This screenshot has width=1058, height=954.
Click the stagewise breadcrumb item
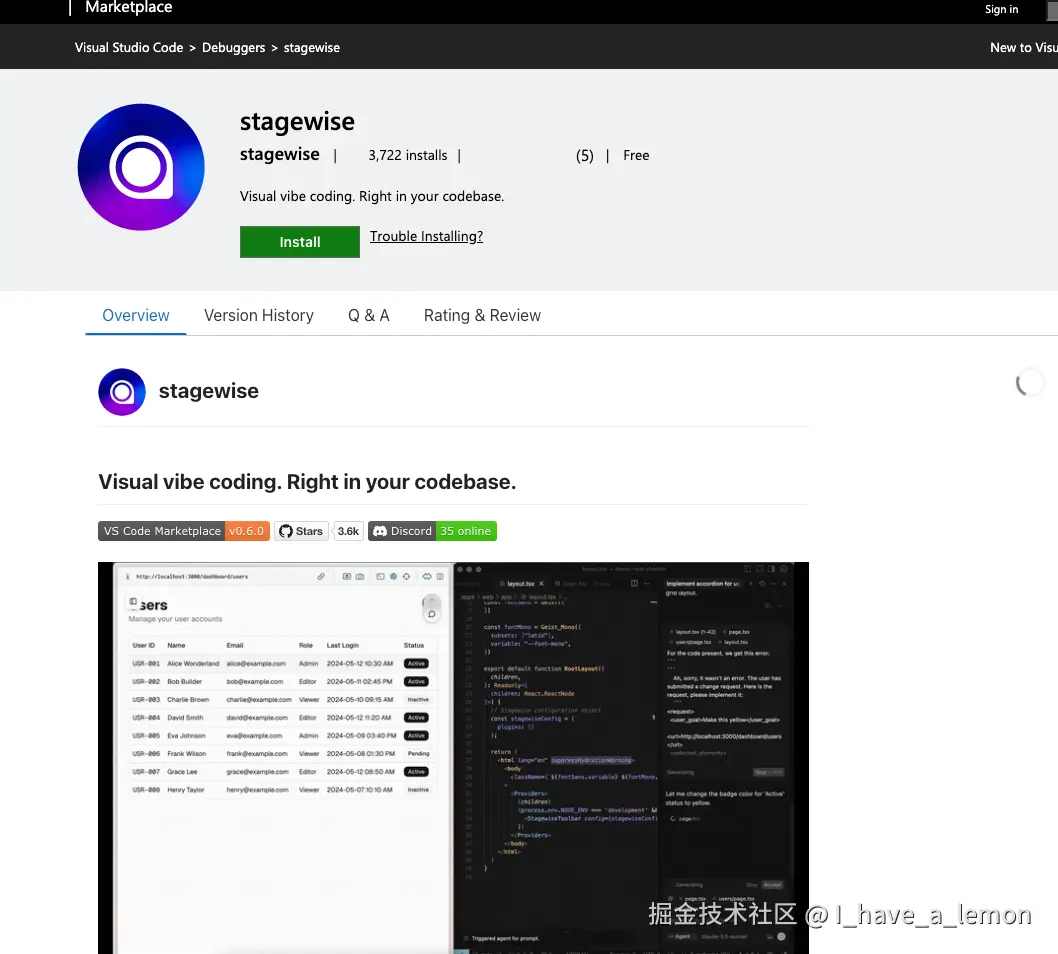pos(312,48)
